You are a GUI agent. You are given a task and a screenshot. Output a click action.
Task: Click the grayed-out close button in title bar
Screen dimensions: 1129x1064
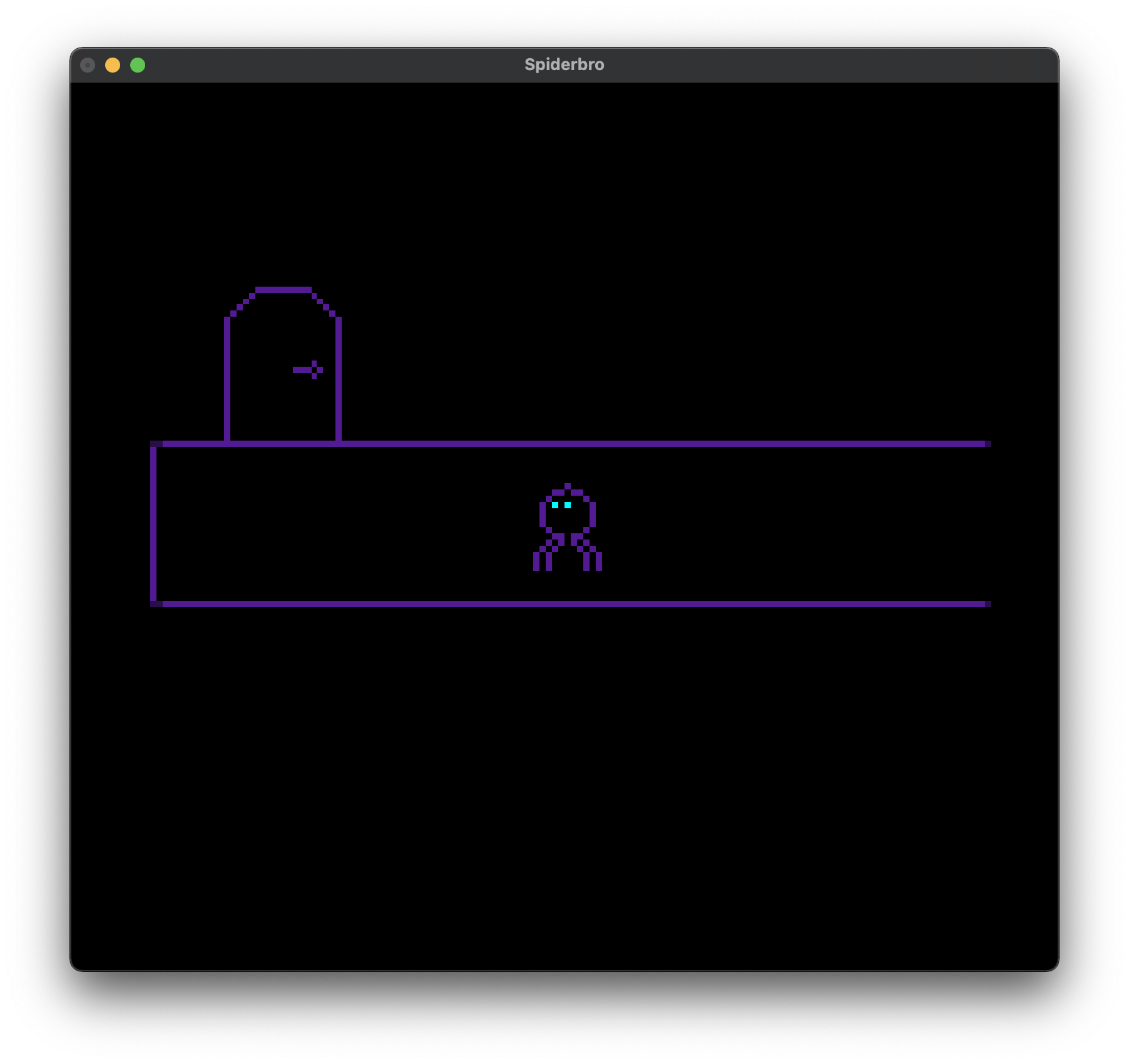88,65
